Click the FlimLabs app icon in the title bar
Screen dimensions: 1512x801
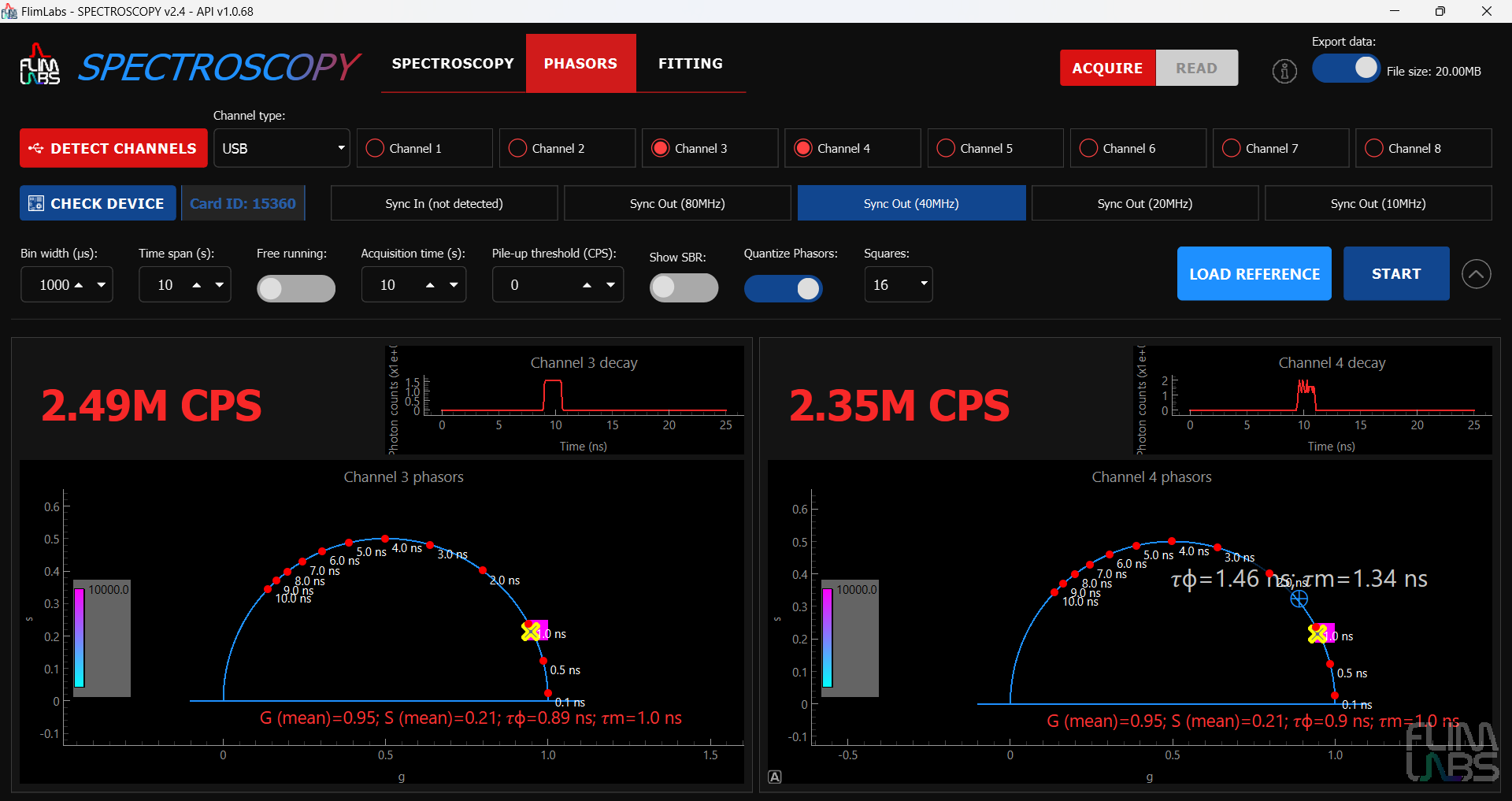9,11
